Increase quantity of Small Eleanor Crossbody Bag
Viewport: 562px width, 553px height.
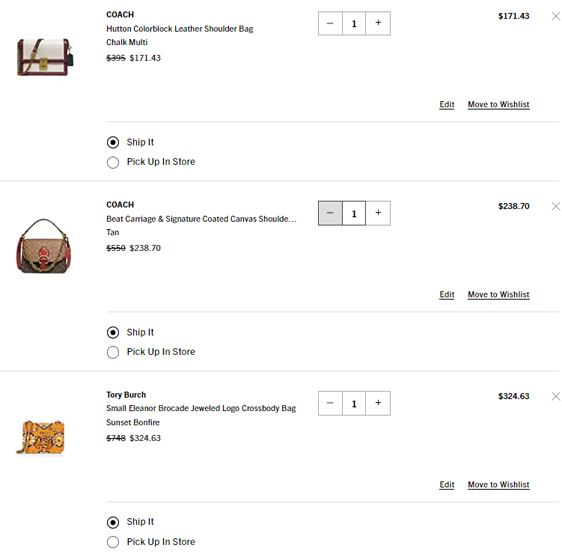click(x=378, y=403)
